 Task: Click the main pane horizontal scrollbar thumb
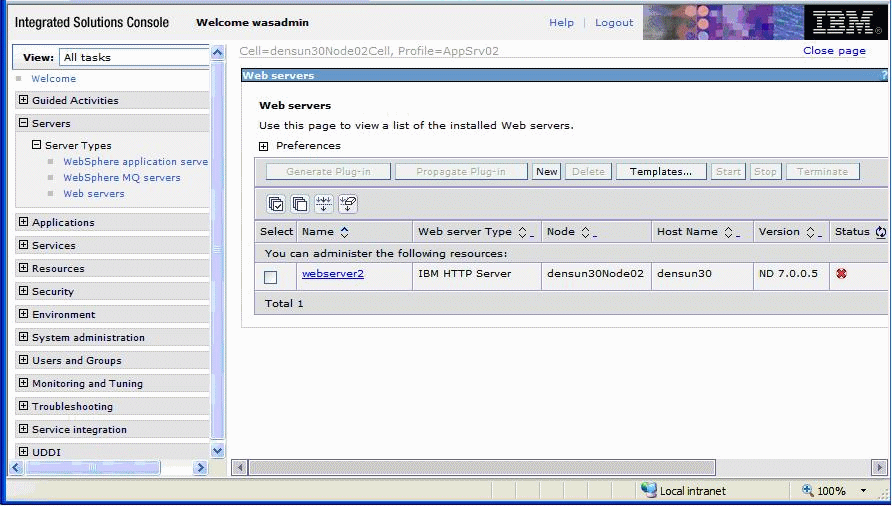[x=482, y=467]
